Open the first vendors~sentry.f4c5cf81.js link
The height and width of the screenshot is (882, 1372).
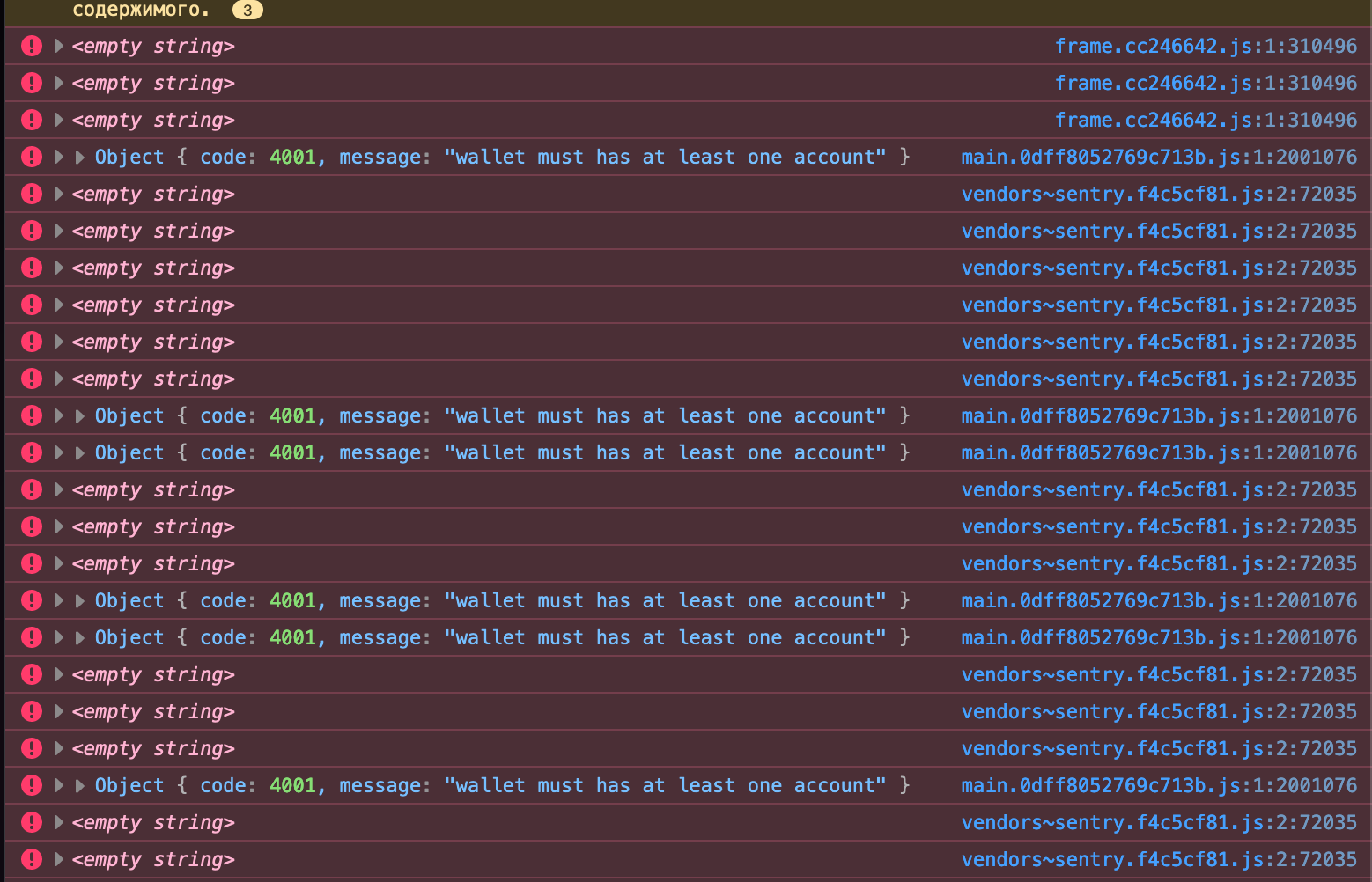1158,194
